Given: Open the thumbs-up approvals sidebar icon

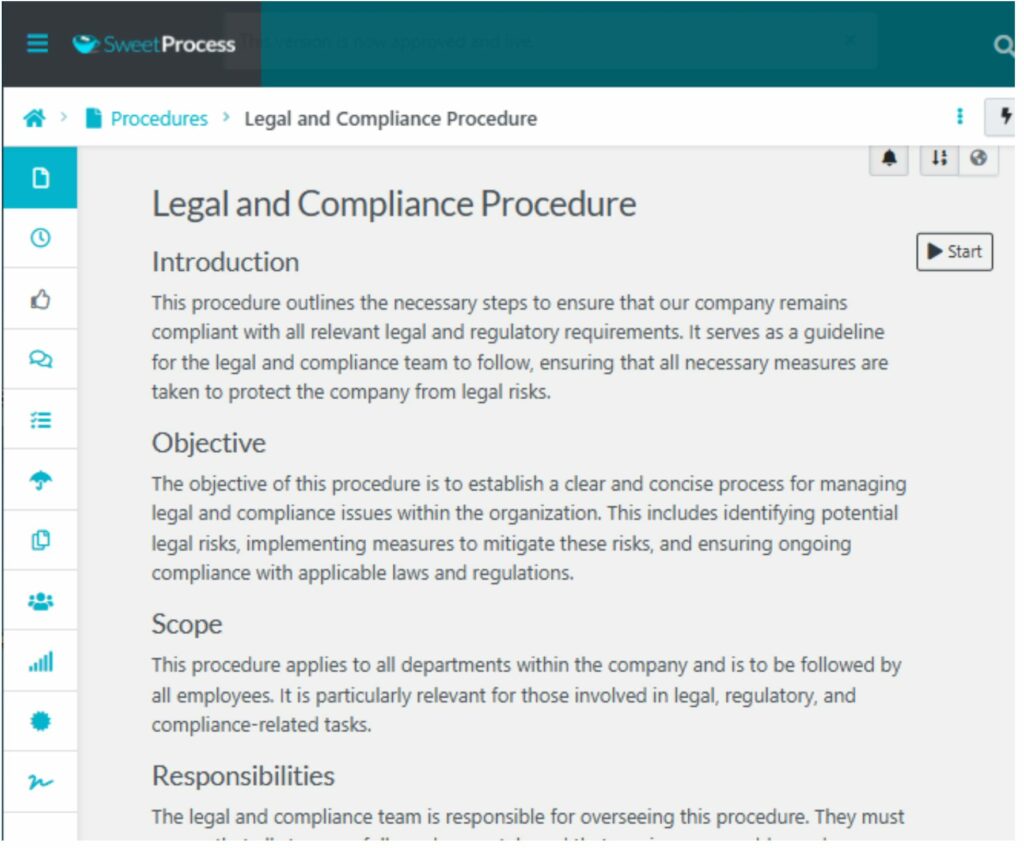Looking at the screenshot, I should tap(40, 299).
